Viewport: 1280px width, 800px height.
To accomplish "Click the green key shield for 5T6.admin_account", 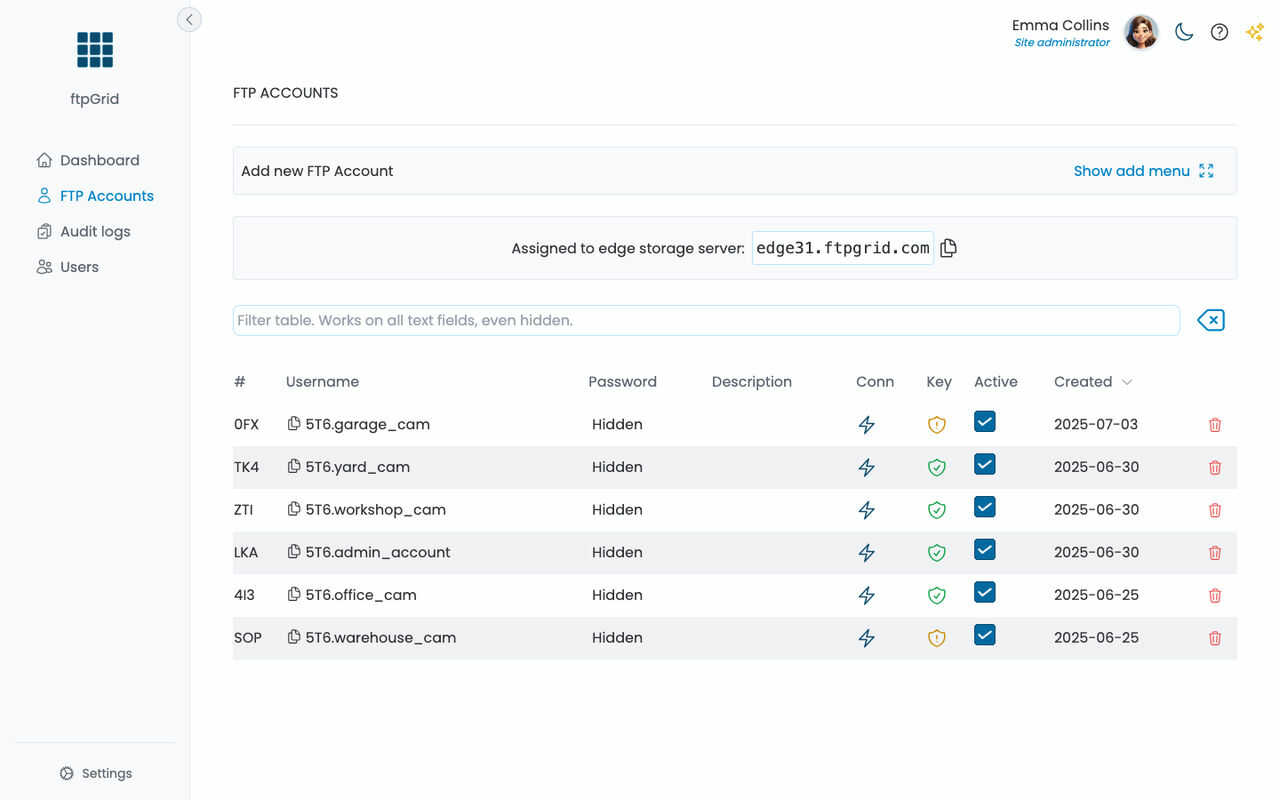I will tap(936, 552).
